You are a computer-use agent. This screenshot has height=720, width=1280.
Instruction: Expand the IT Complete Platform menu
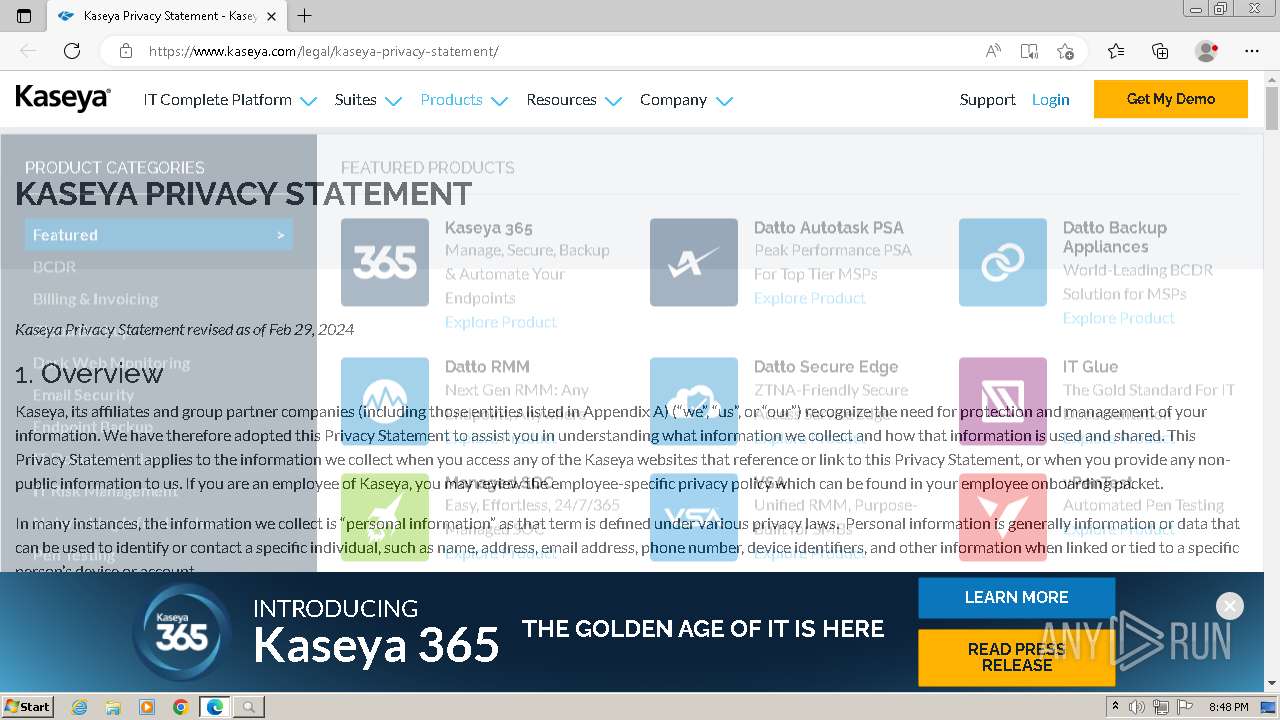click(230, 100)
